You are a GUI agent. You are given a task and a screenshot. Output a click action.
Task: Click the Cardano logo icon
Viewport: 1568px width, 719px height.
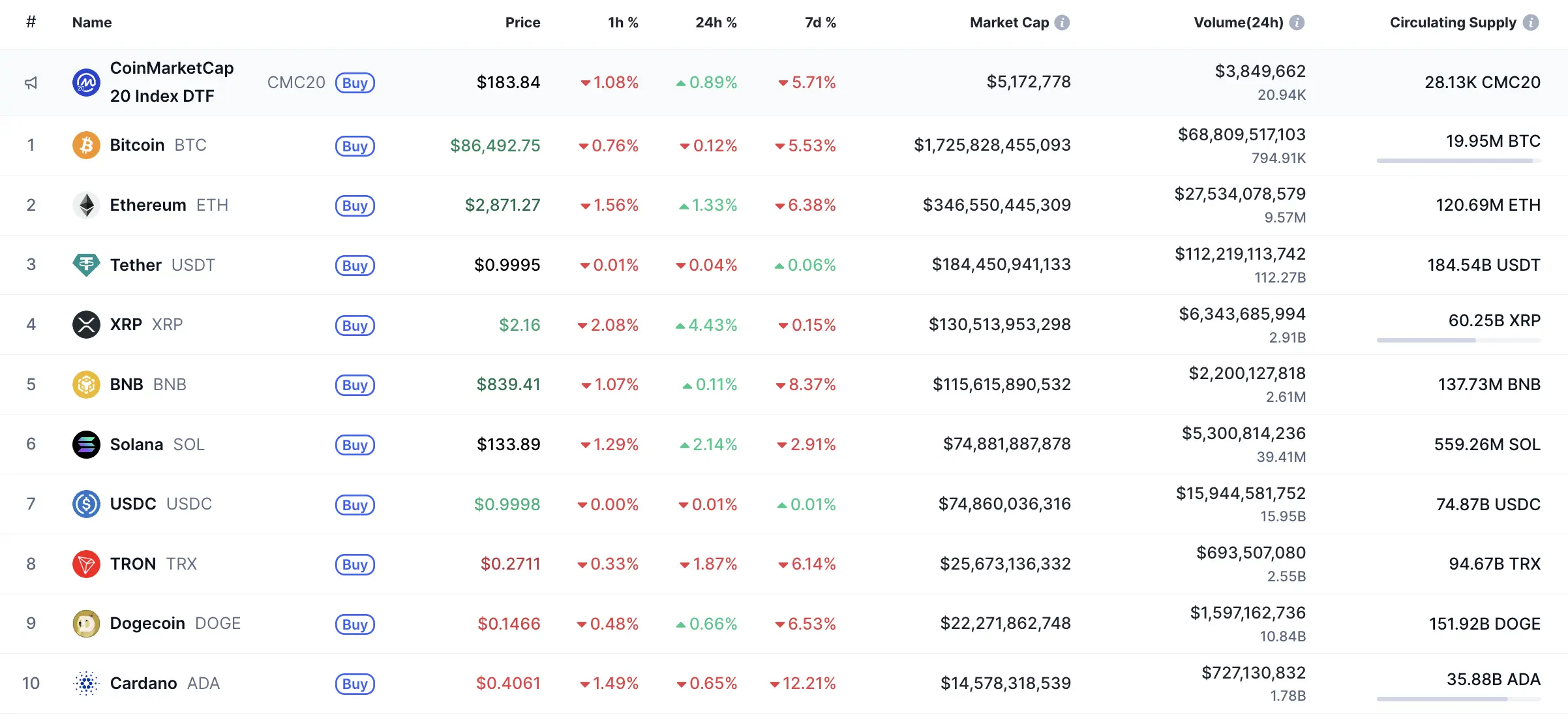point(86,683)
